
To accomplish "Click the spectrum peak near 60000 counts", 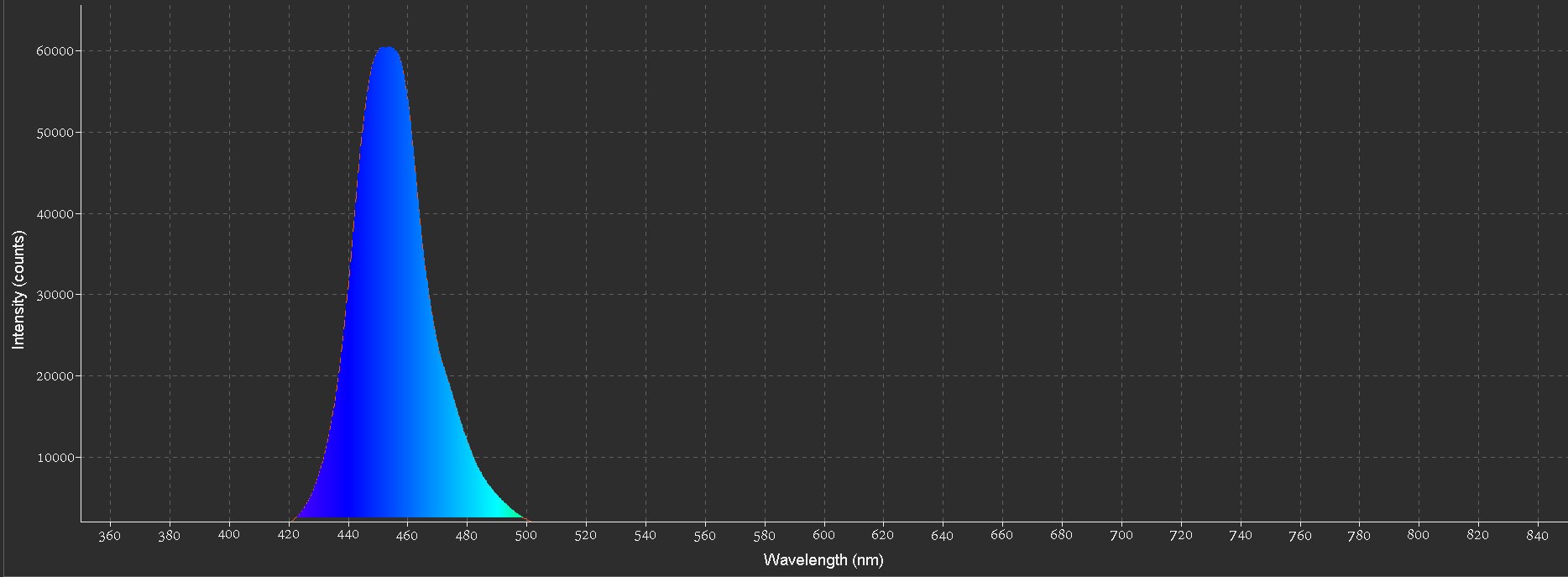I will click(386, 50).
